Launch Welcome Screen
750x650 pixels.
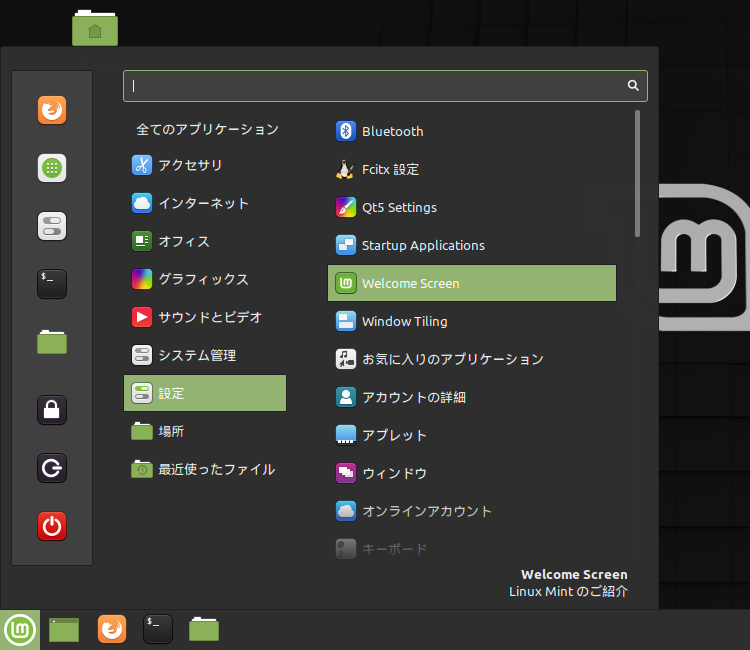472,283
